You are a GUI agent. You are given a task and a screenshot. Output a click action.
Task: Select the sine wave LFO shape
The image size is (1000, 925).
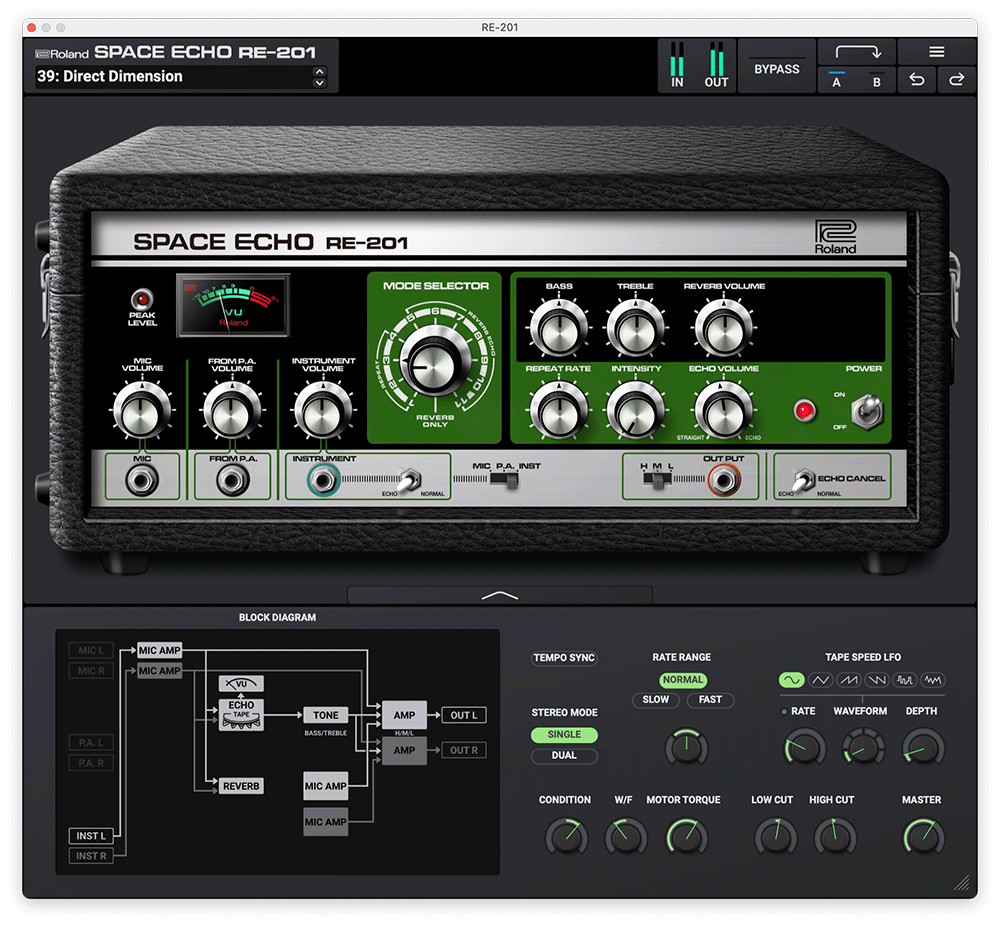[792, 680]
